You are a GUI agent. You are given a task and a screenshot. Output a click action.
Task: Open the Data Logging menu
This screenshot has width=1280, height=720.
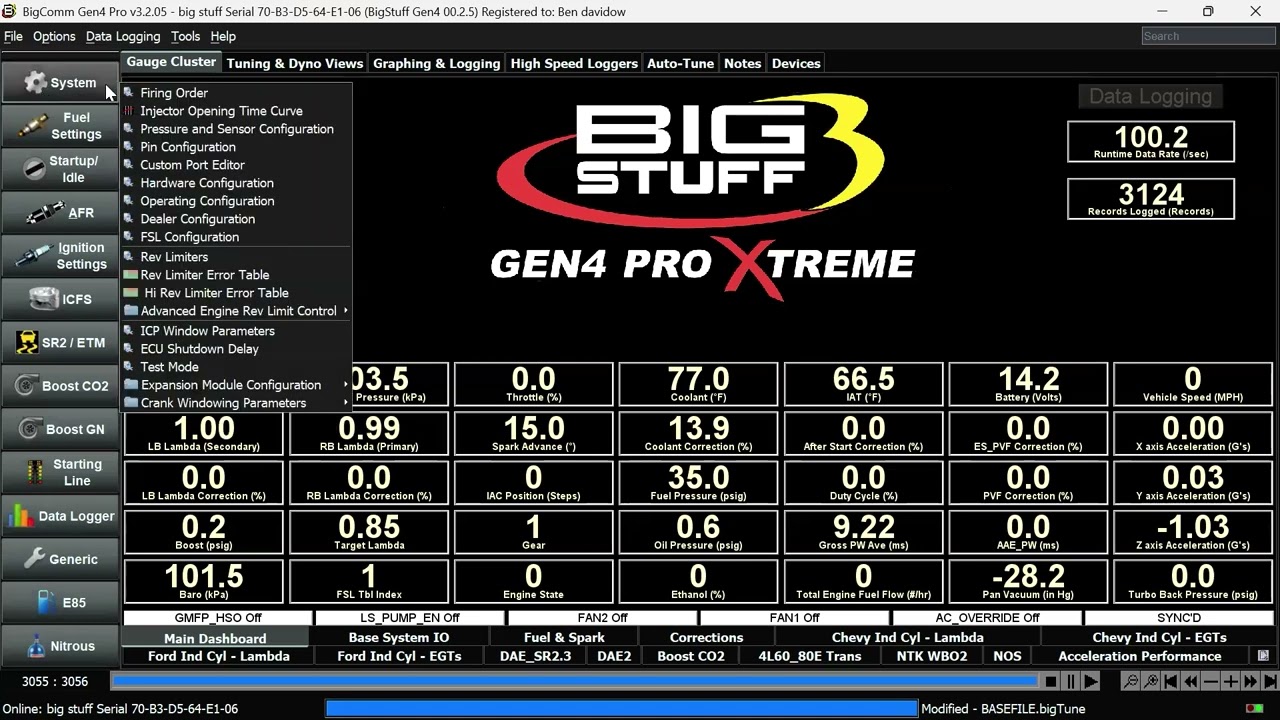coord(123,36)
